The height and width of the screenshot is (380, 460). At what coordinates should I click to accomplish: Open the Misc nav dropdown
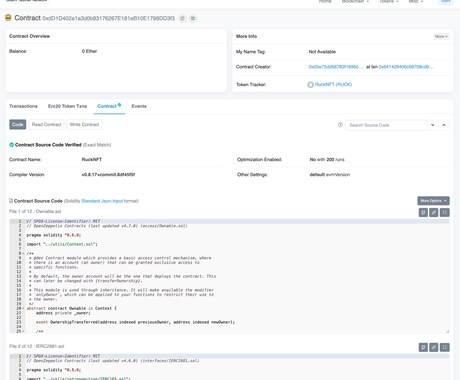(x=416, y=2)
